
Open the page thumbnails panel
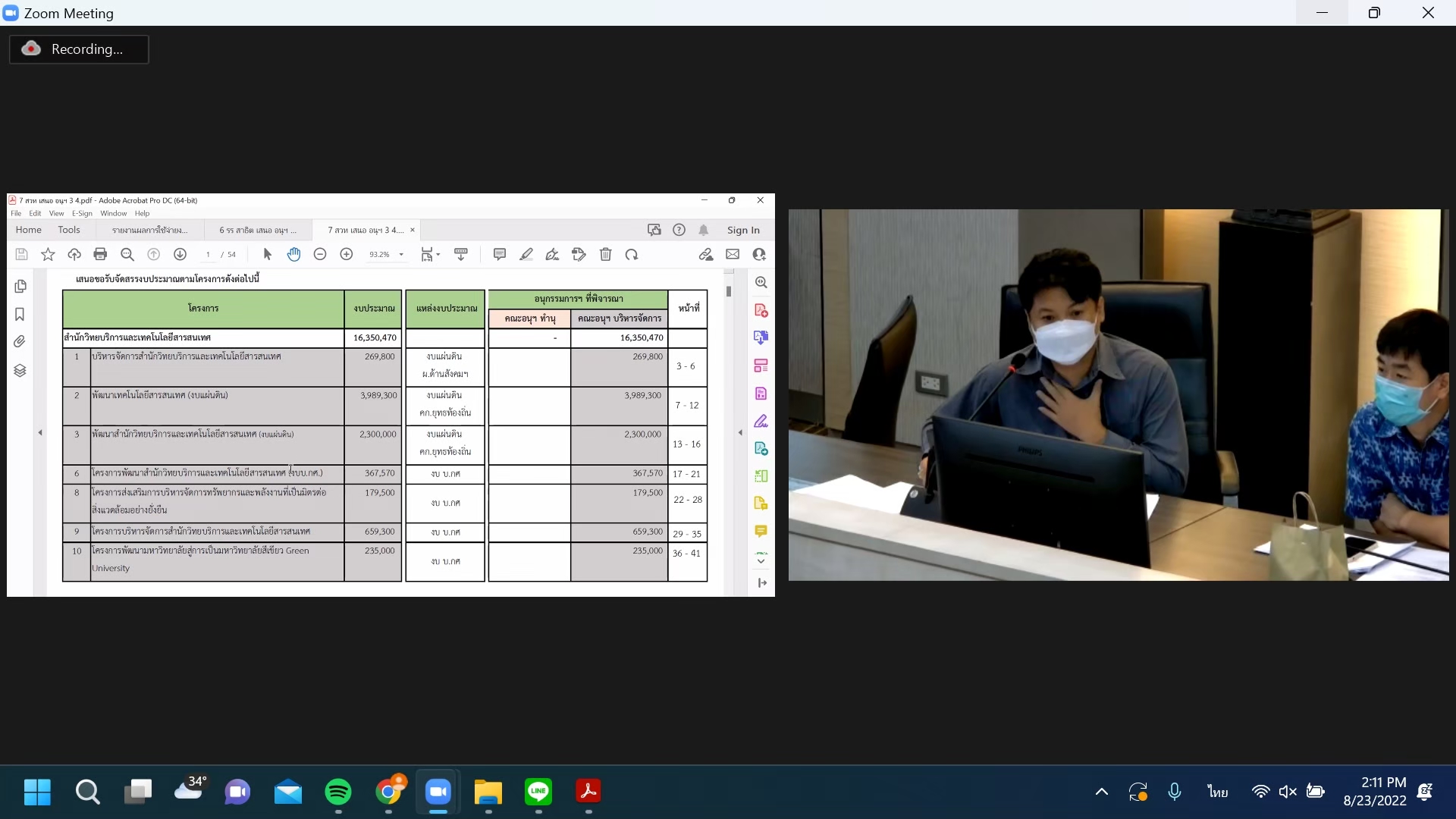pos(20,287)
